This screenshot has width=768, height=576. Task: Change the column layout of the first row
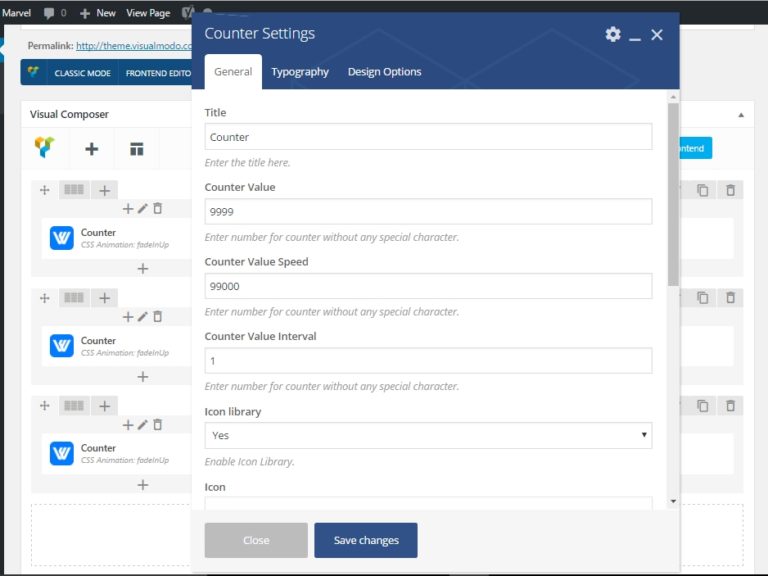(74, 190)
